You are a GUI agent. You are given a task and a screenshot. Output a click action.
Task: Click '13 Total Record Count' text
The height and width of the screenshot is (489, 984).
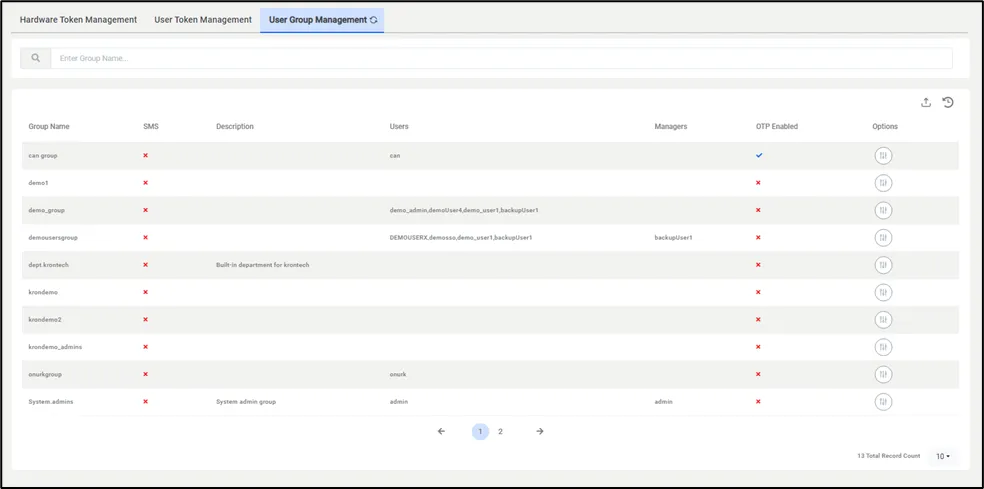(889, 456)
